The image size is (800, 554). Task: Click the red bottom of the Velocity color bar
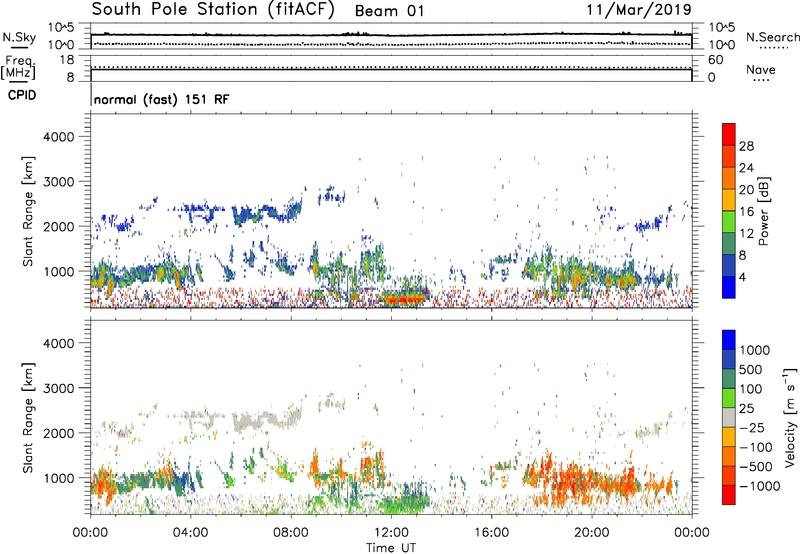(729, 495)
